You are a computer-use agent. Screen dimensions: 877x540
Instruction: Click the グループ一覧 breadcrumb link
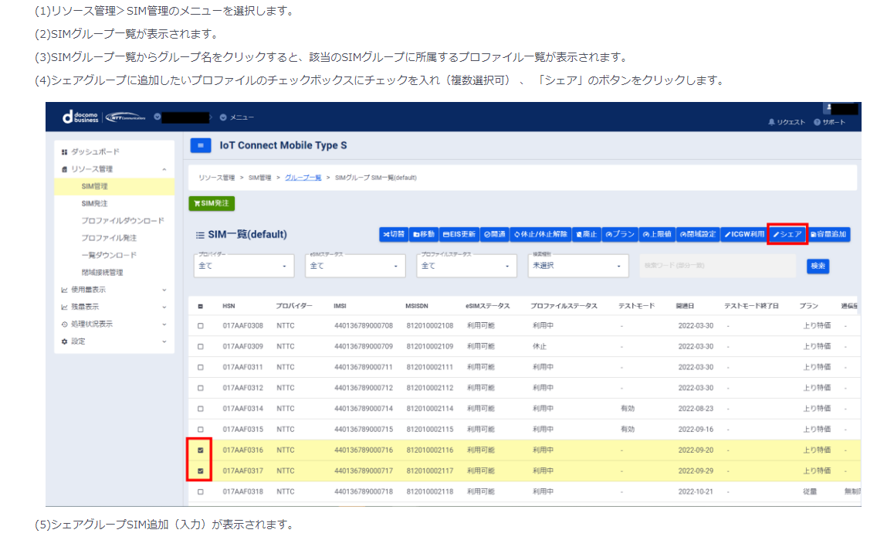pos(303,177)
